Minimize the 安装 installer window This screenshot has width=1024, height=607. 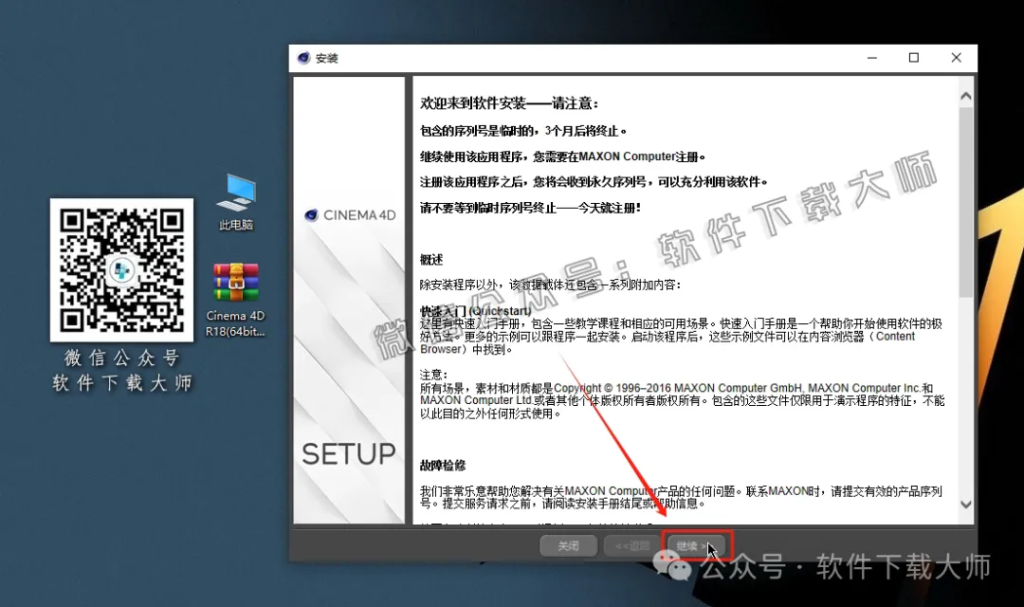(868, 58)
